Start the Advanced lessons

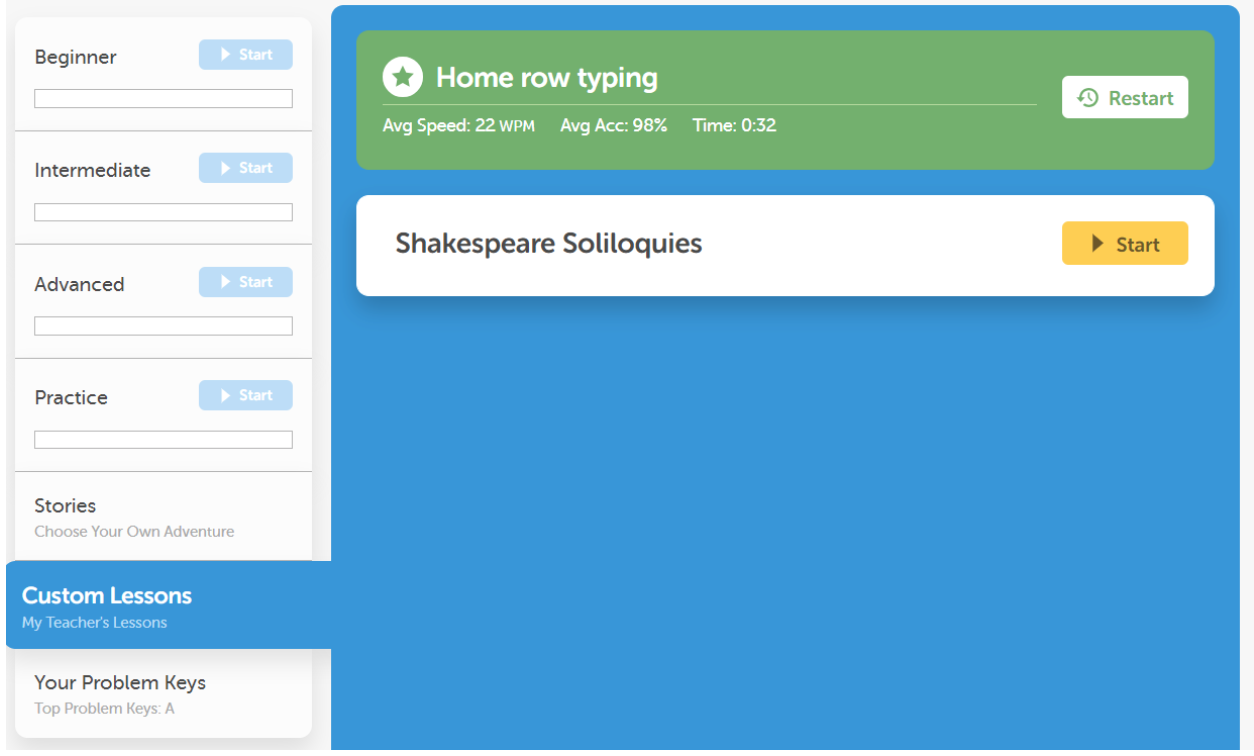click(x=245, y=281)
